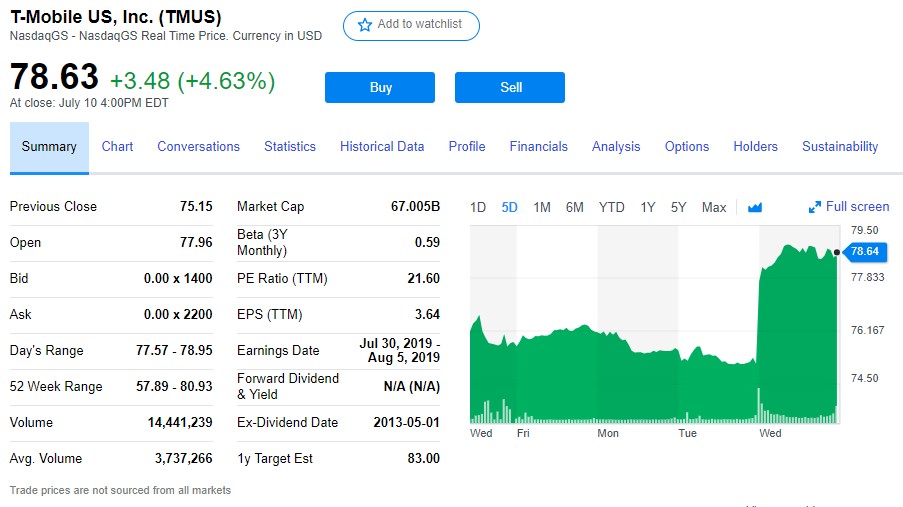Click the 74.50 price axis label
This screenshot has height=507, width=903.
pos(864,378)
